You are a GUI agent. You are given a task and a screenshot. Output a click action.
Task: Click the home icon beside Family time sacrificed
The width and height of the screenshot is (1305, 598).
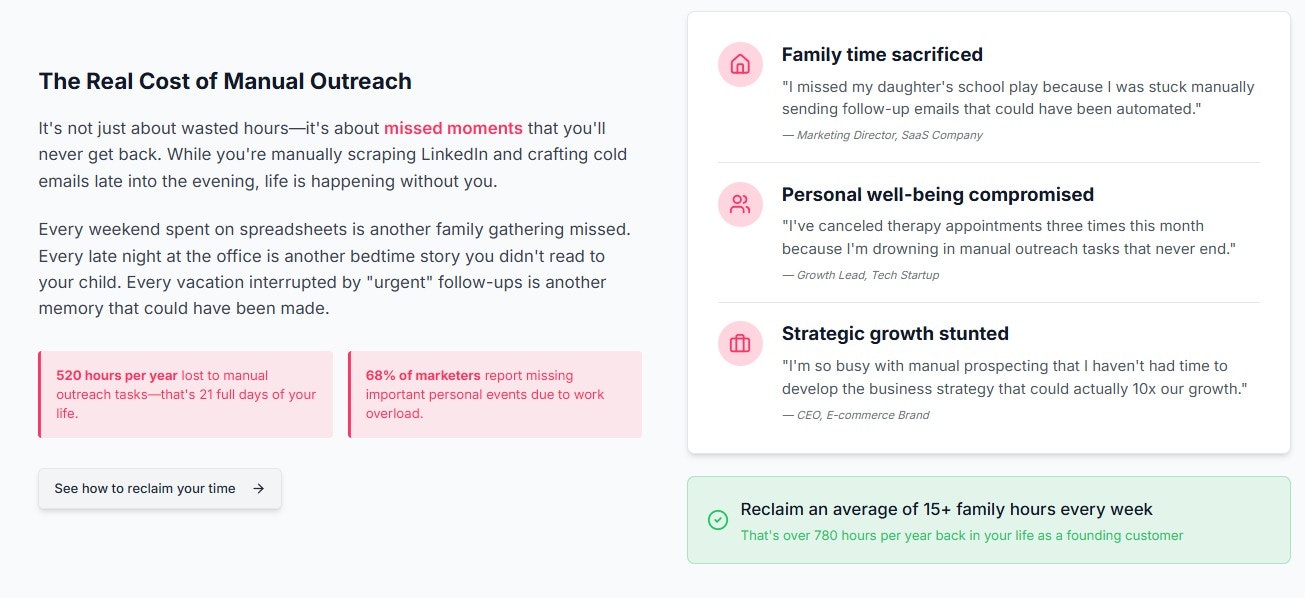point(740,65)
